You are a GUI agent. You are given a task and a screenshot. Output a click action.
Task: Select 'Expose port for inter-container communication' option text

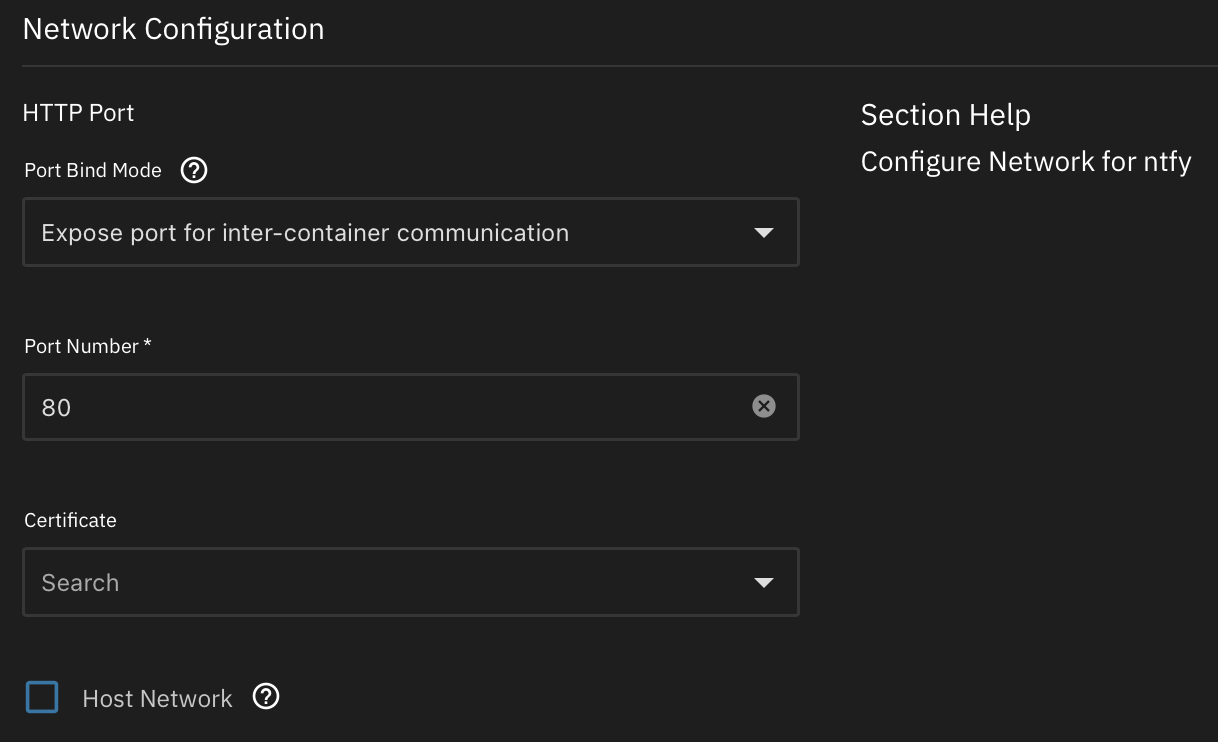305,233
